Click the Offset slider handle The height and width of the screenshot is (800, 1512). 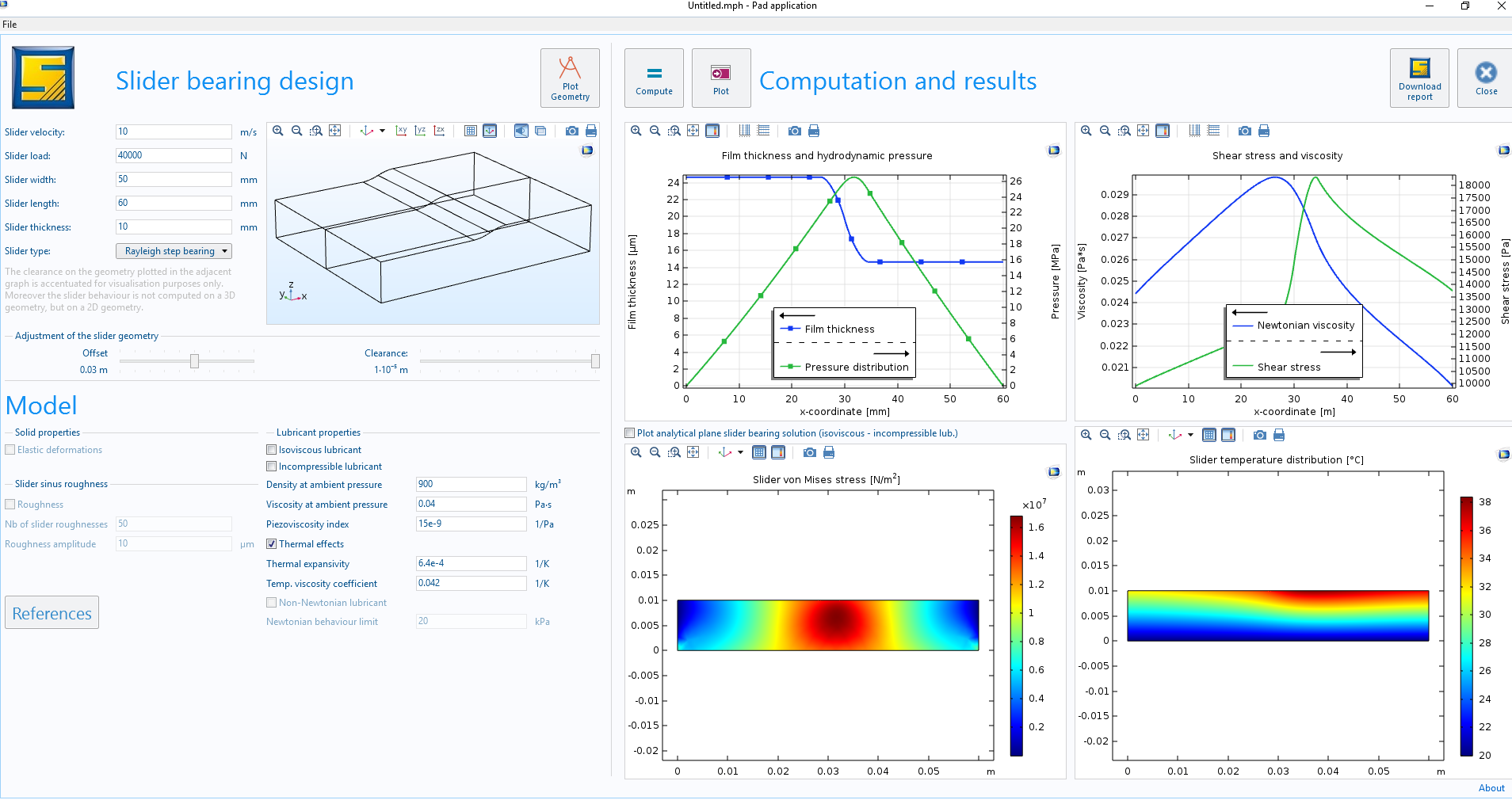pos(194,361)
